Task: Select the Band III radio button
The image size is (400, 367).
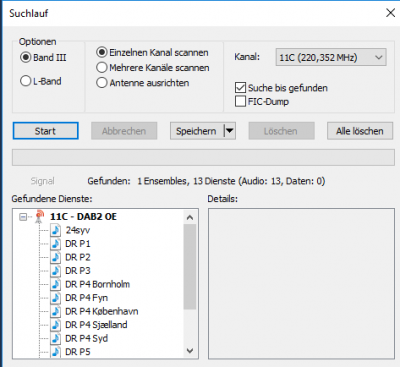Action: (26, 57)
